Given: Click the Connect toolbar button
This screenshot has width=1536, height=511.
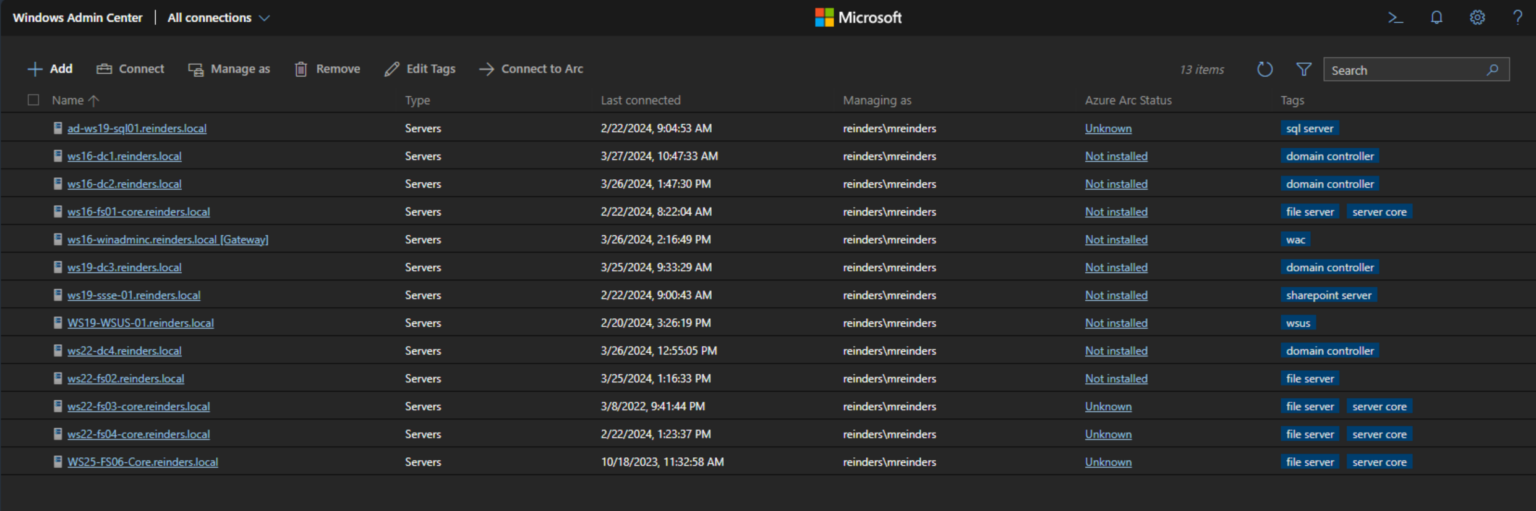Looking at the screenshot, I should point(130,69).
